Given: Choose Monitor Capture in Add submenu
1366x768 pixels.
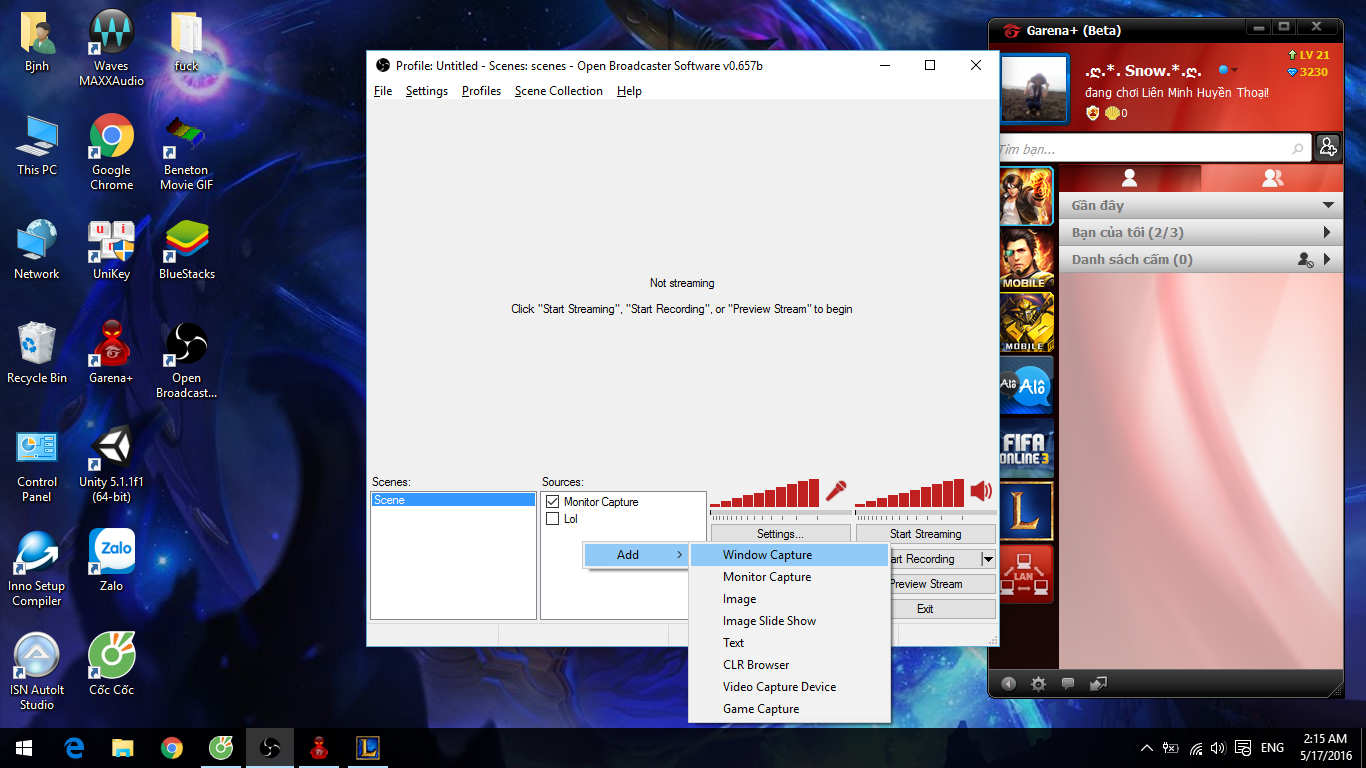Looking at the screenshot, I should pyautogui.click(x=789, y=577).
